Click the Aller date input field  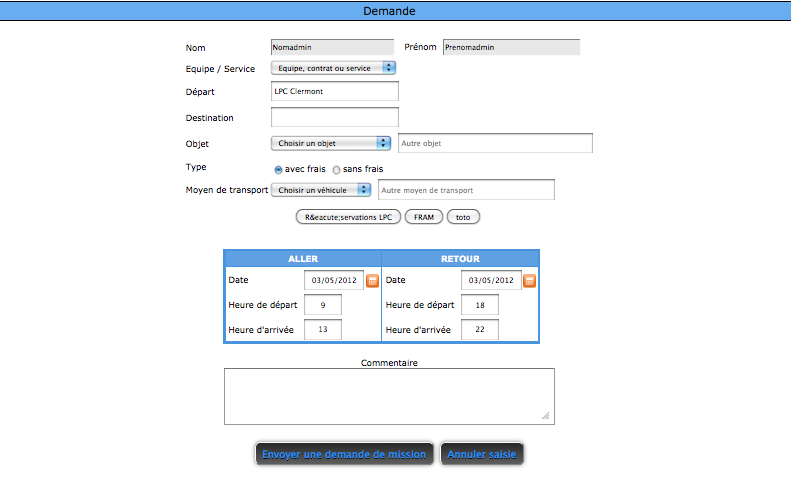point(334,281)
